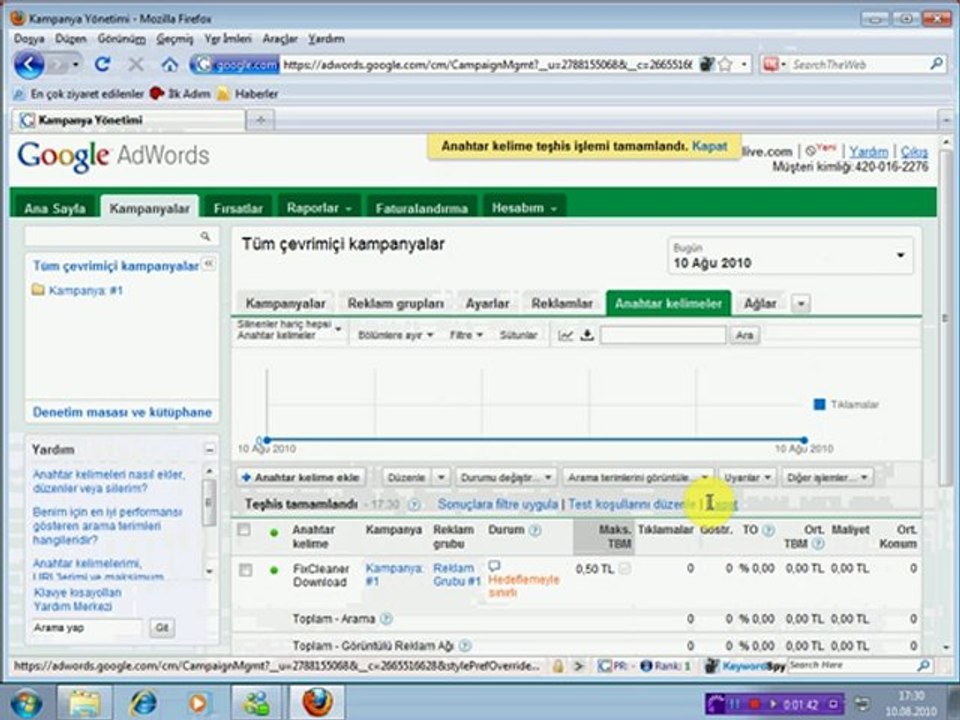
Task: Expand Silenler hariç hepsi filter dropdown
Action: (289, 329)
